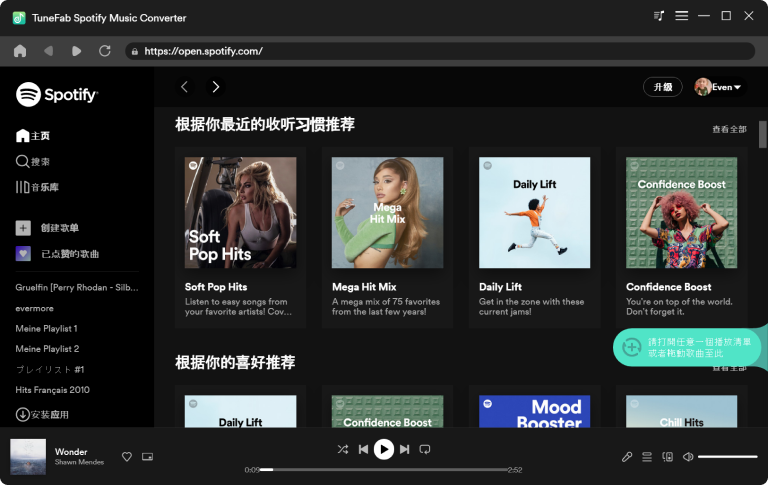The image size is (768, 485).
Task: Adjust the volume slider
Action: [x=728, y=457]
